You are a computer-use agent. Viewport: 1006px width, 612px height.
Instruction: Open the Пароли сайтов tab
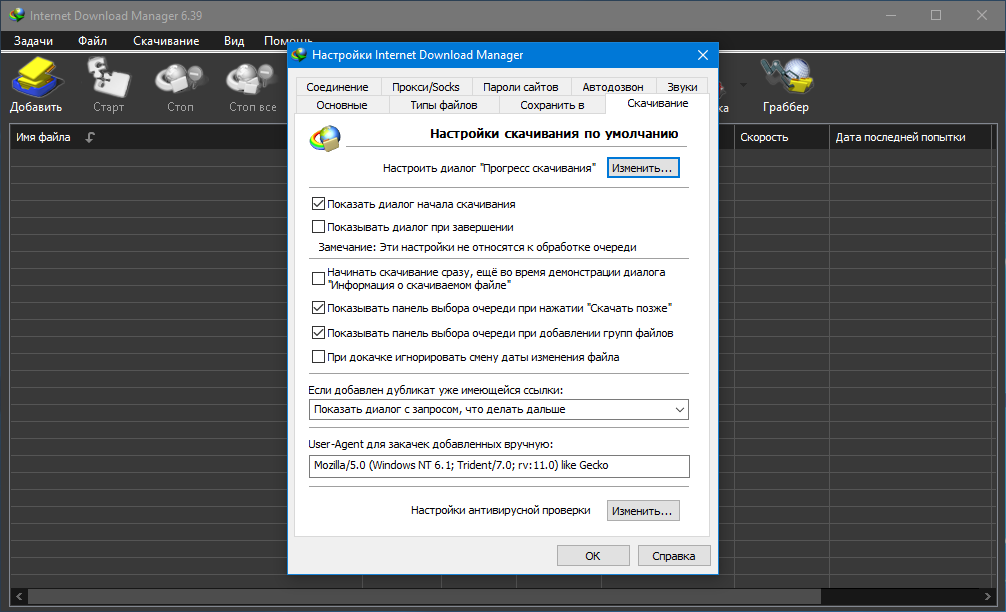click(520, 87)
